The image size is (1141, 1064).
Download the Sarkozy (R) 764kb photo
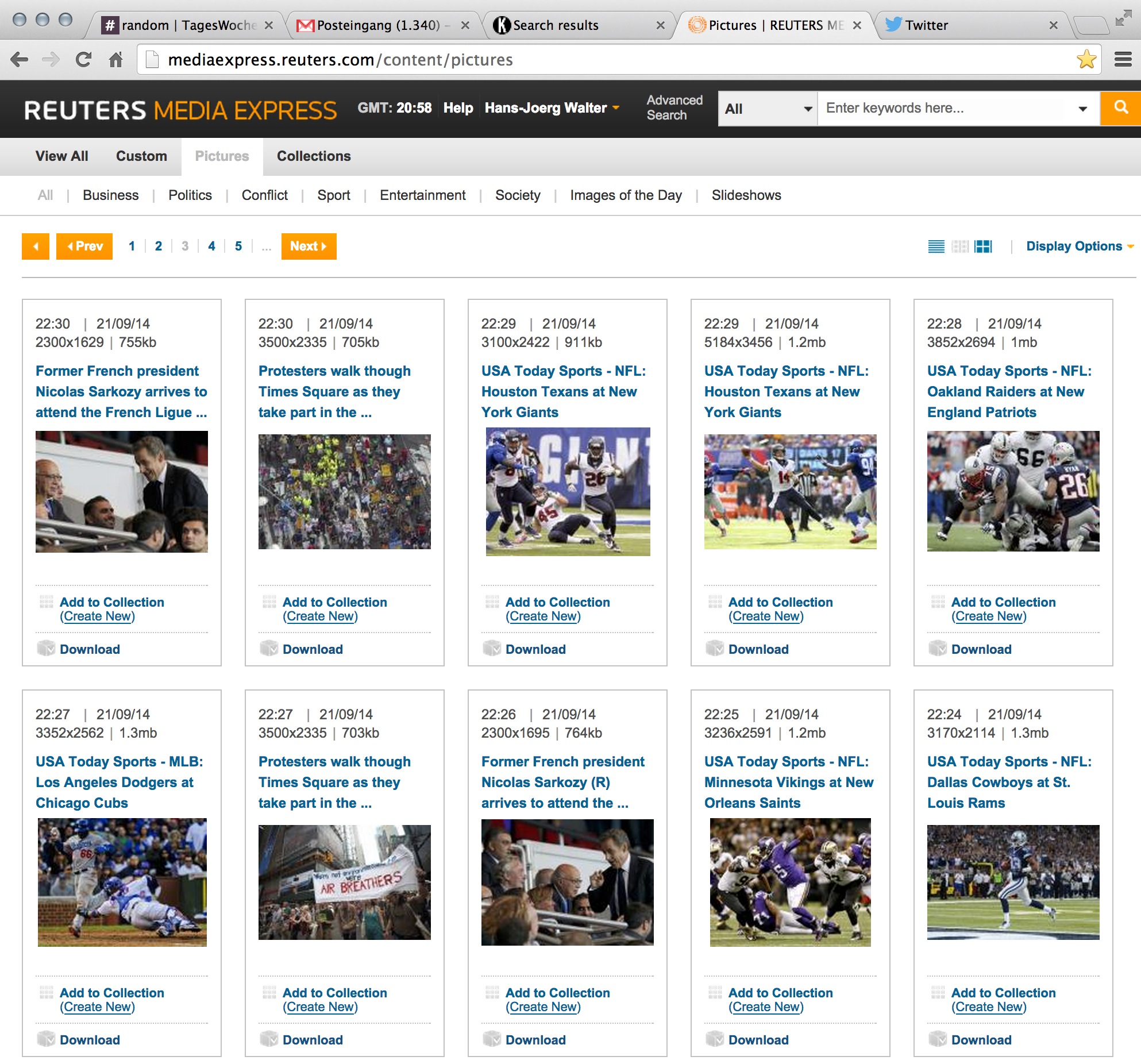coord(535,1040)
